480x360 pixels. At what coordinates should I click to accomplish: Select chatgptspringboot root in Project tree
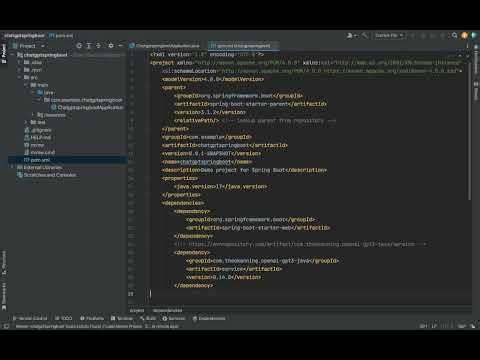42,55
